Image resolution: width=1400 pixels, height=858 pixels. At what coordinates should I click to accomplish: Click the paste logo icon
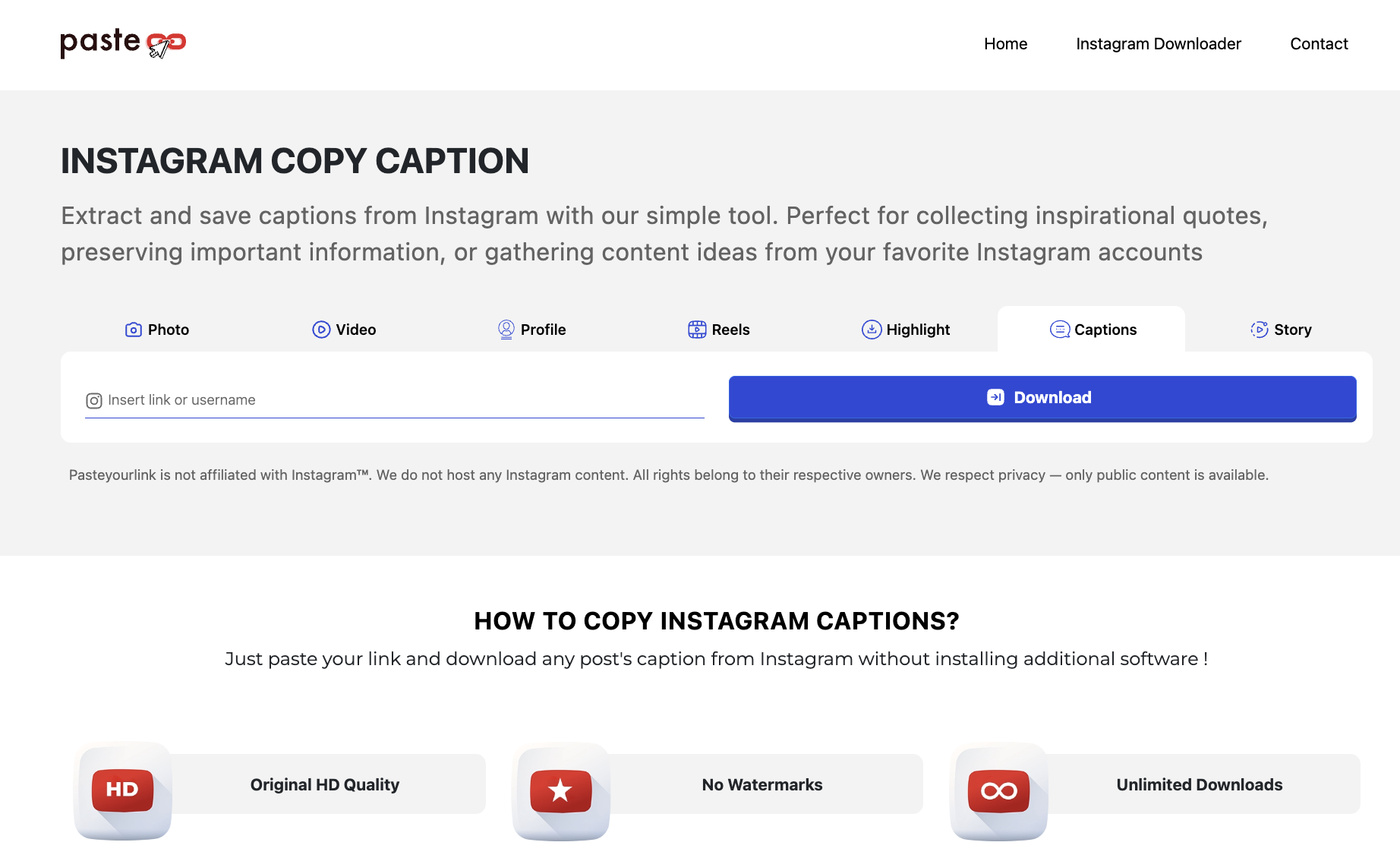pos(123,44)
